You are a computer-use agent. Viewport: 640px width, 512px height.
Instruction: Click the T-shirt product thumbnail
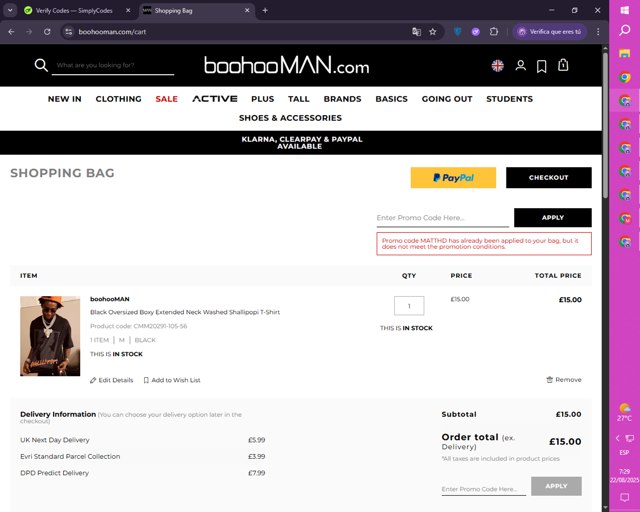[50, 336]
